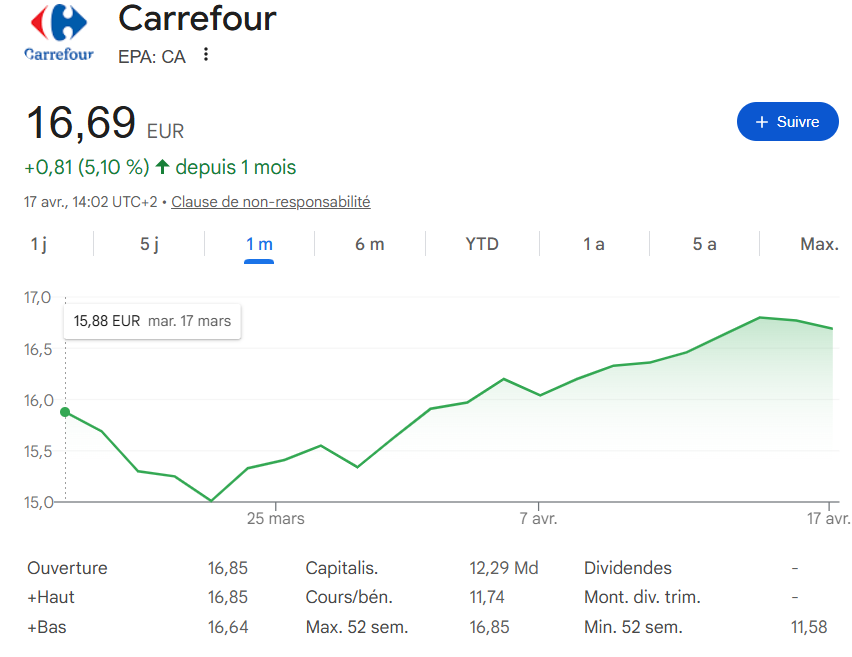This screenshot has height=657, width=852.
Task: Switch to the 1 j range tab
Action: pyautogui.click(x=39, y=244)
